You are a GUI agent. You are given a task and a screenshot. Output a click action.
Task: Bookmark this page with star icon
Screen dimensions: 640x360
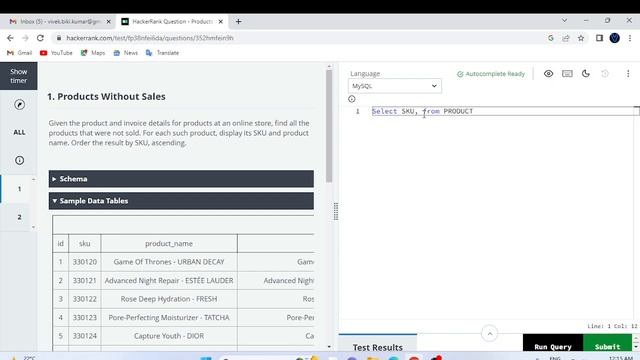coord(581,38)
